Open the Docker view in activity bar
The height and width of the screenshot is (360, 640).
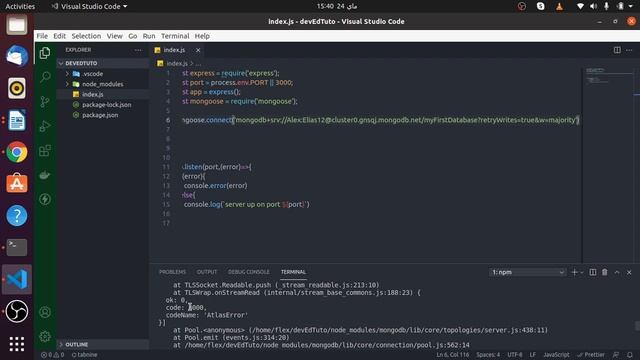[45, 175]
